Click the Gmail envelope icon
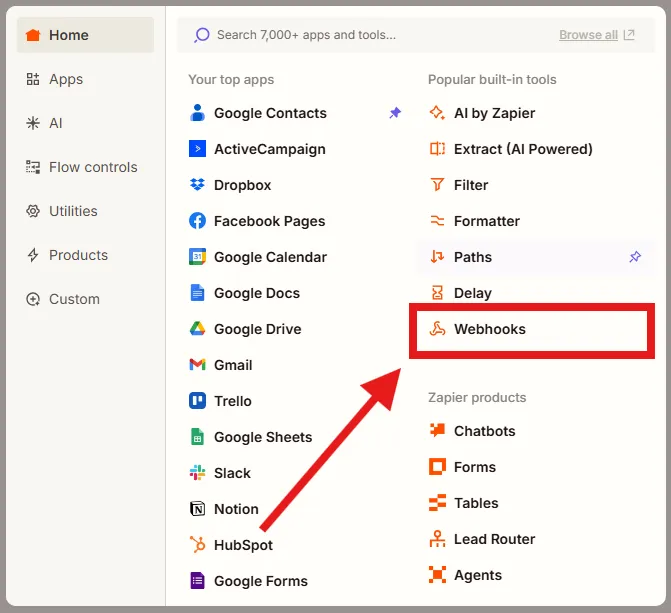The width and height of the screenshot is (671, 613). (197, 365)
